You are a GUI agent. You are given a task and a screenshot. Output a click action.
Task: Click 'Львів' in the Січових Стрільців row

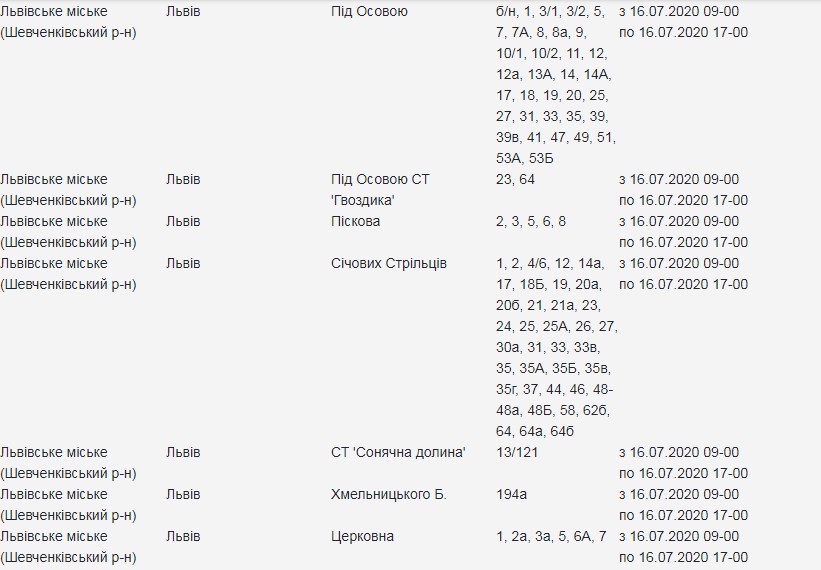[183, 263]
